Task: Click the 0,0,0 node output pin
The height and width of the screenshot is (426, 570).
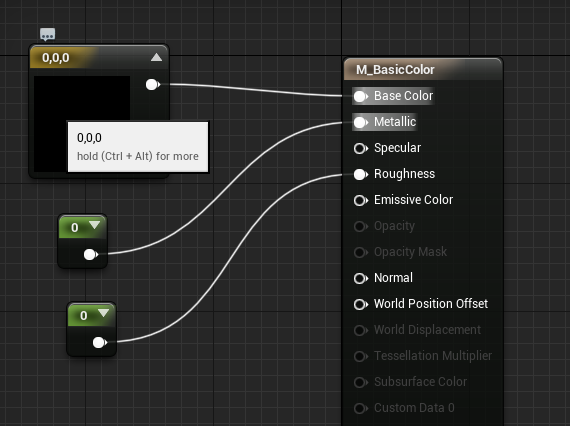Action: tap(153, 85)
